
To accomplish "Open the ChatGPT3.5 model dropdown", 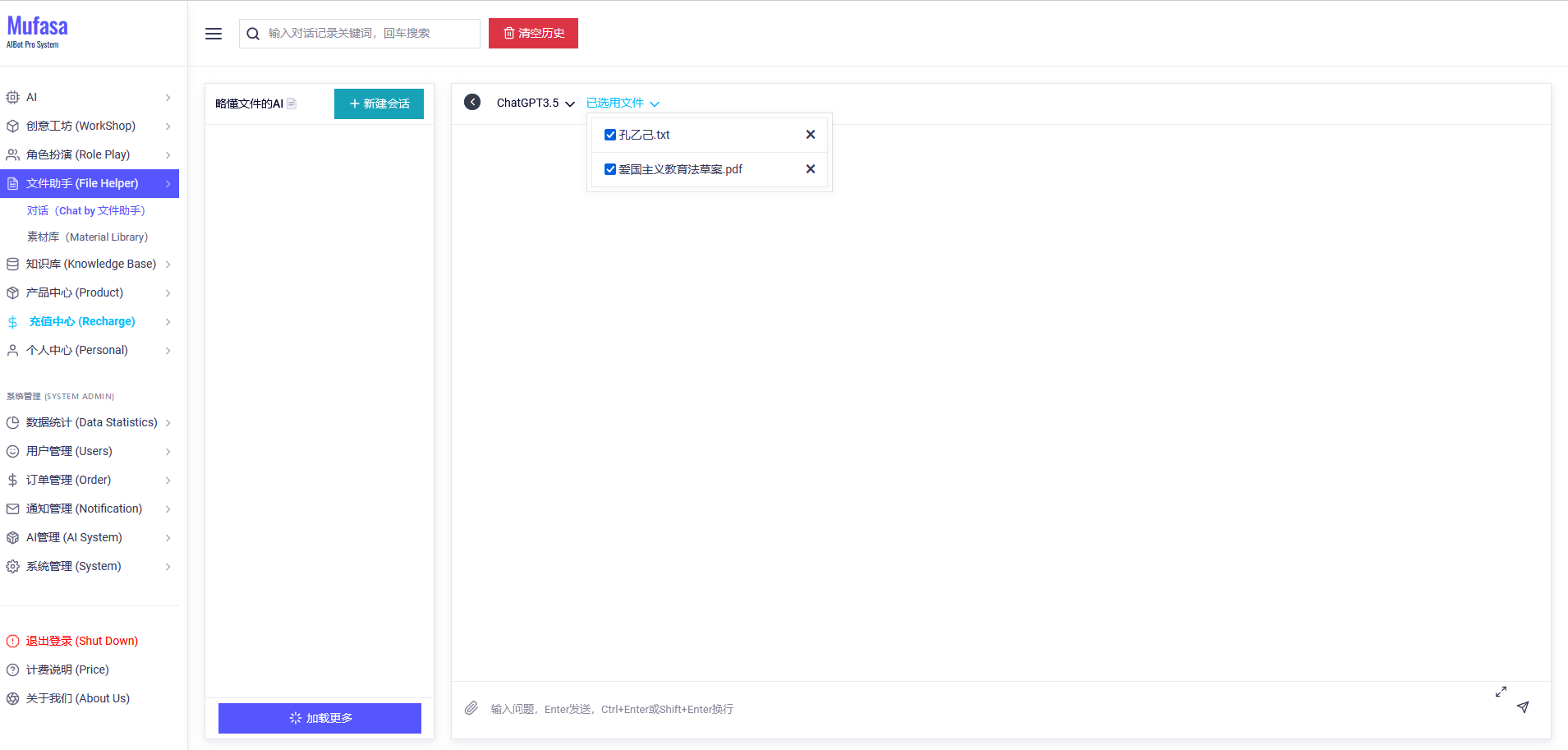I will (x=536, y=104).
